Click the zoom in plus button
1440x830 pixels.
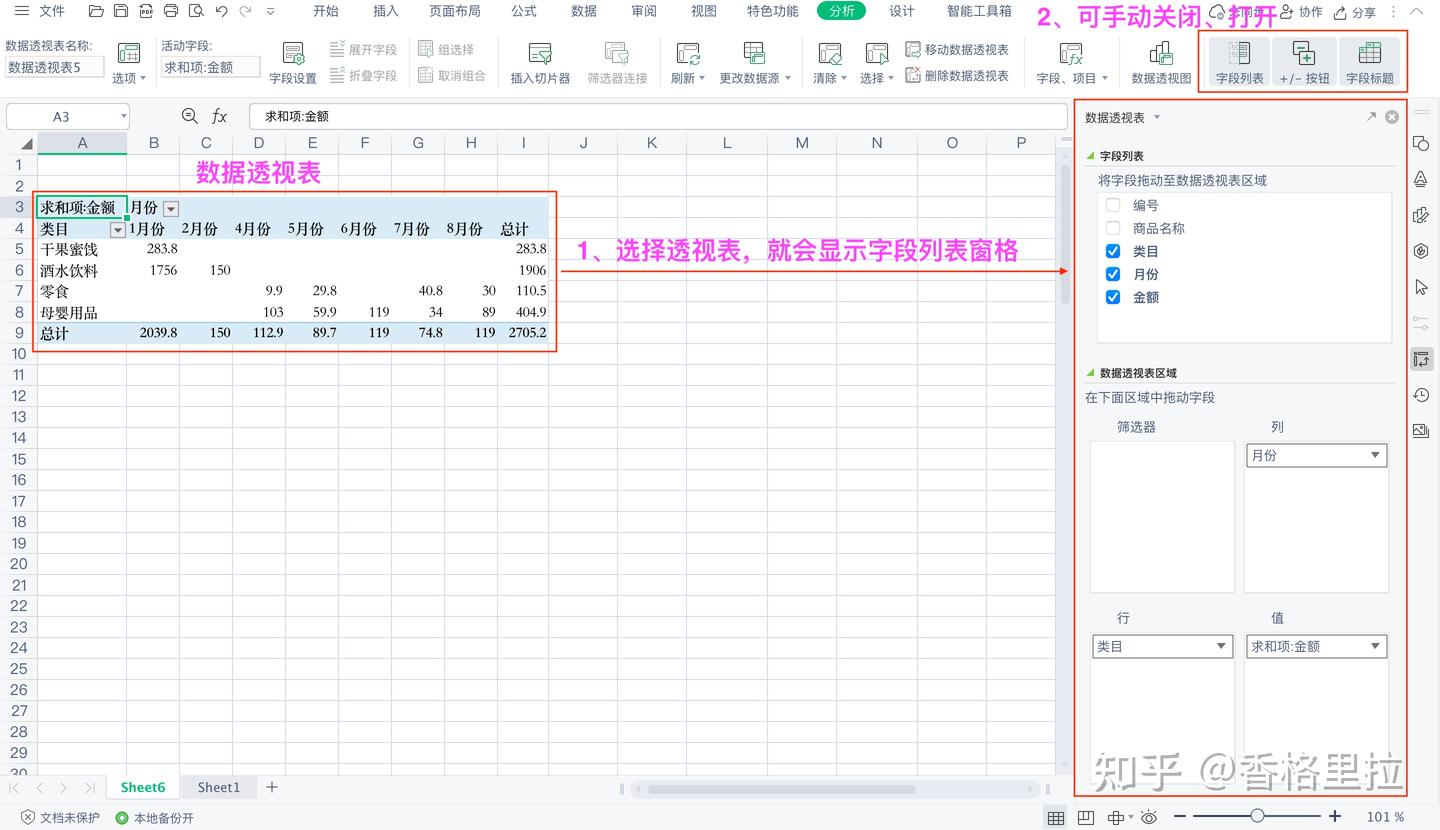click(x=1335, y=817)
